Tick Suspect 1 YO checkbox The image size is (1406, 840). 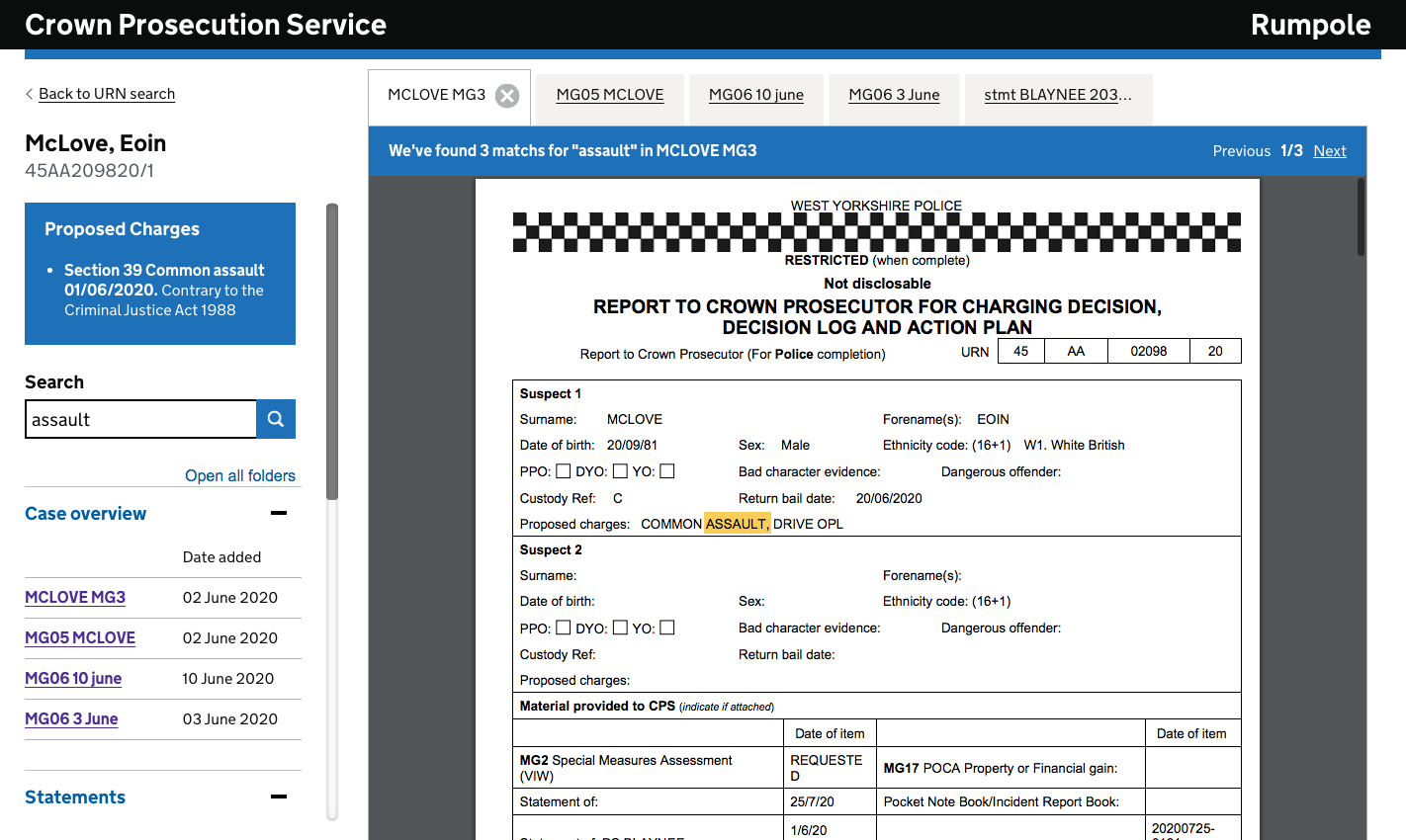667,471
